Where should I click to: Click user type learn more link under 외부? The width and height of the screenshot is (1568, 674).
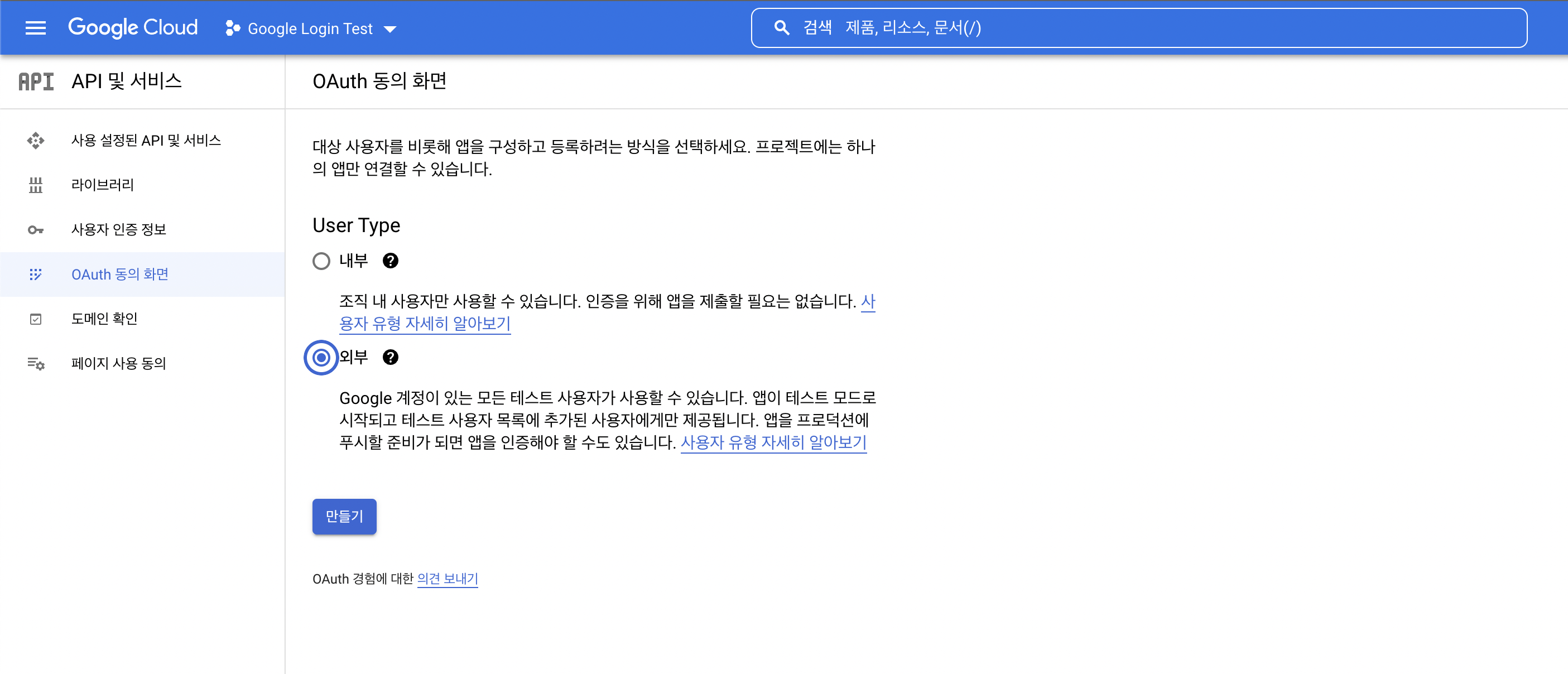point(773,442)
